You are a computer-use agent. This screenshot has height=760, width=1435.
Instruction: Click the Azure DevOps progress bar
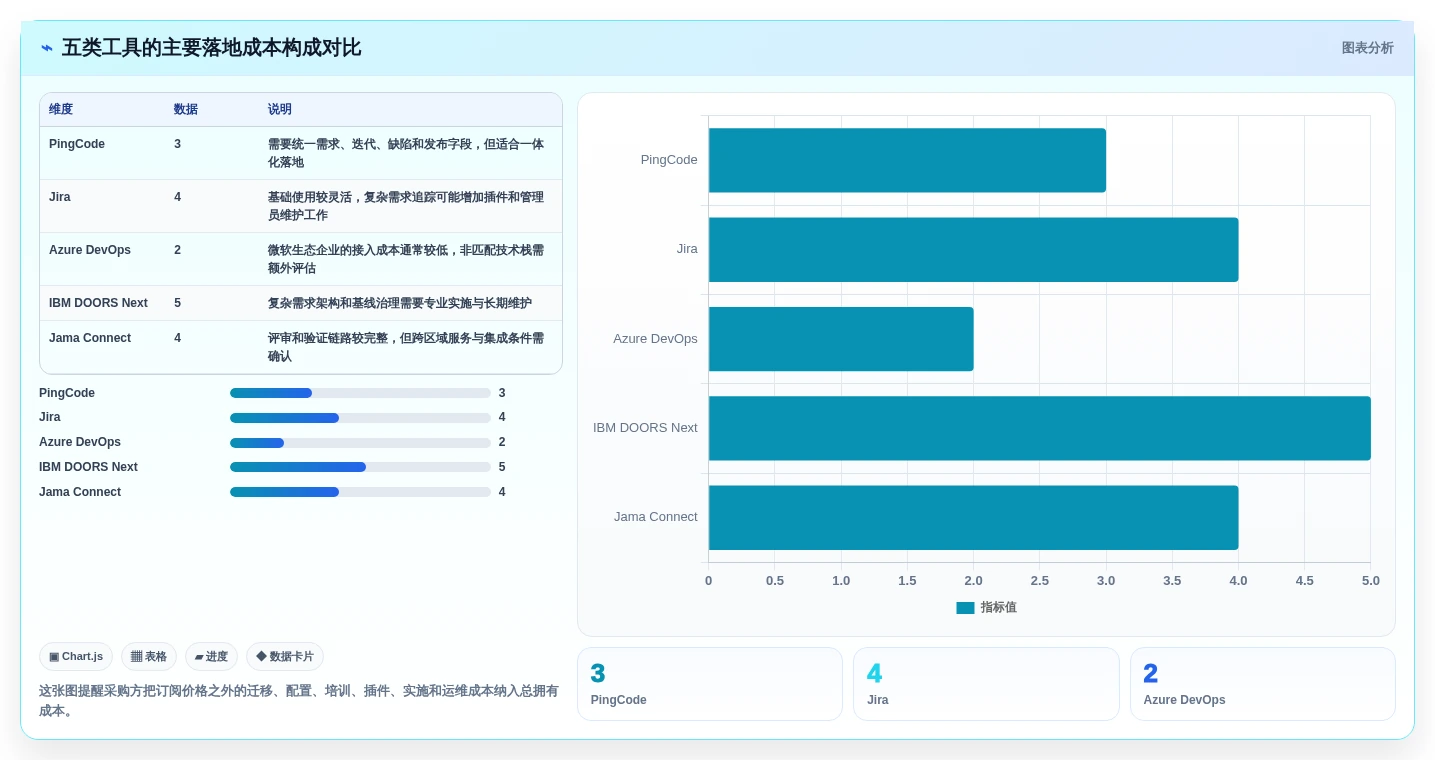point(360,442)
